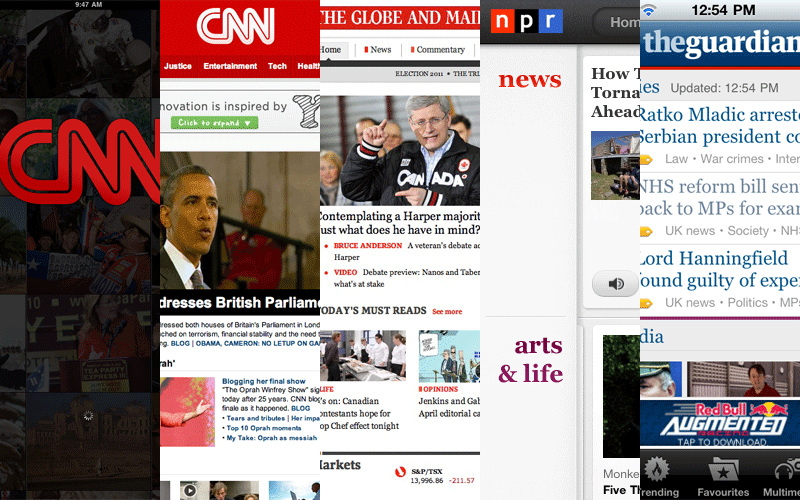Select the Health tab in CNN

(308, 66)
